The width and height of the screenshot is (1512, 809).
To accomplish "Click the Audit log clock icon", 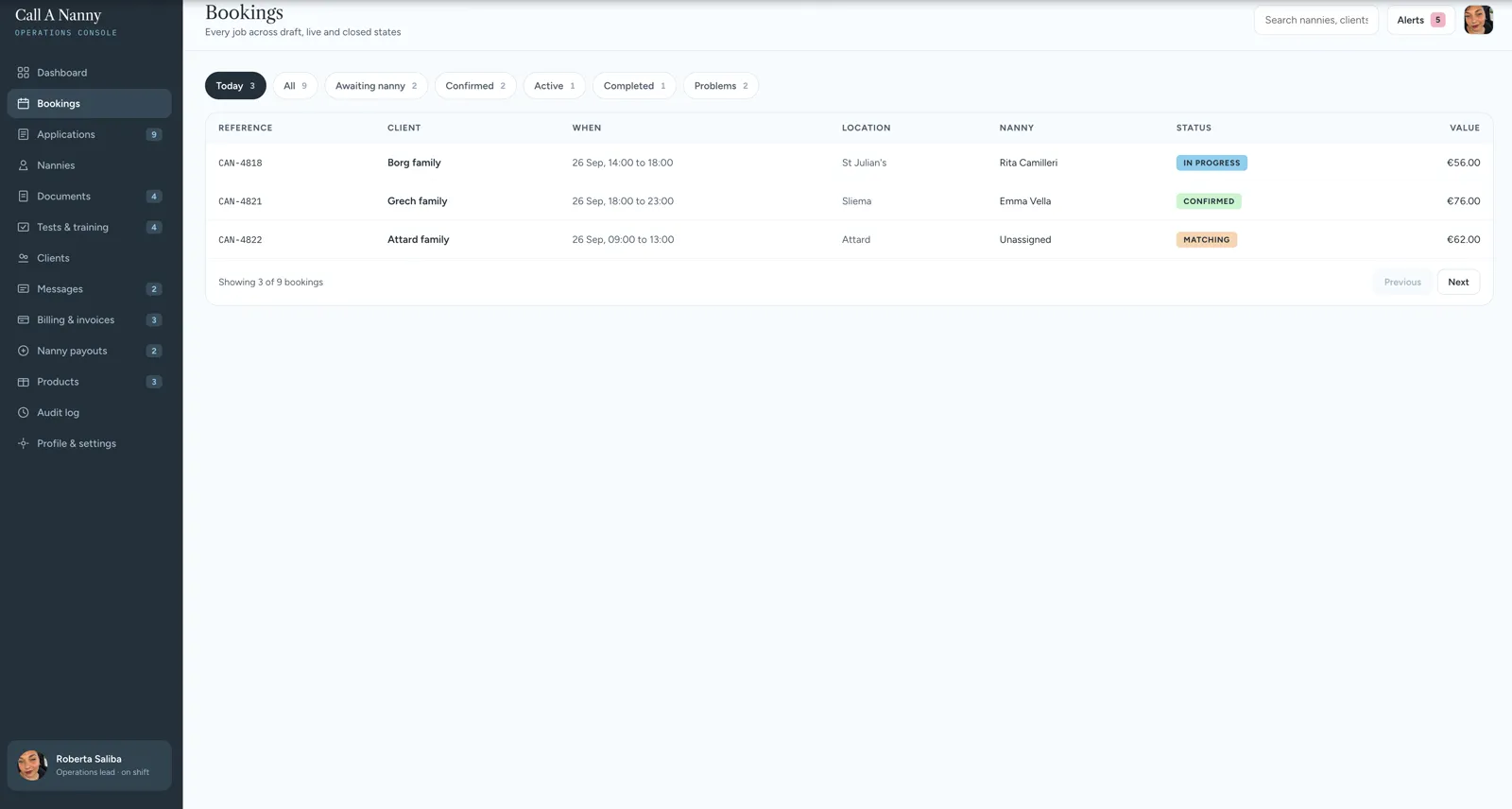I will [x=24, y=412].
